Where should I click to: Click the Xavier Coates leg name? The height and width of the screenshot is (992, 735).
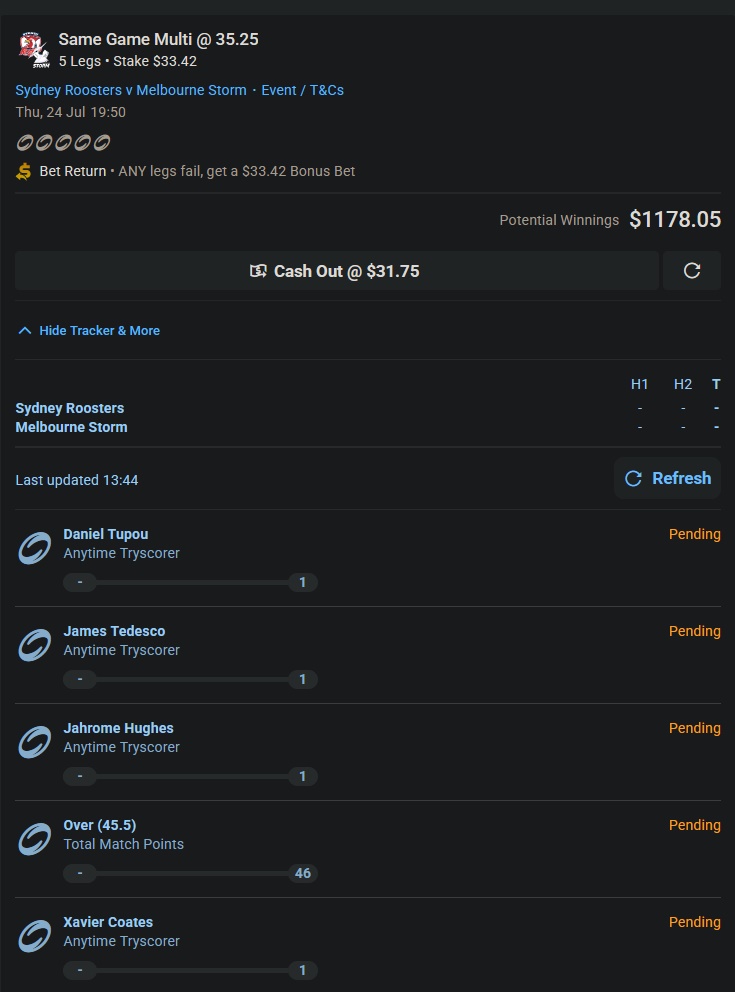pyautogui.click(x=108, y=922)
